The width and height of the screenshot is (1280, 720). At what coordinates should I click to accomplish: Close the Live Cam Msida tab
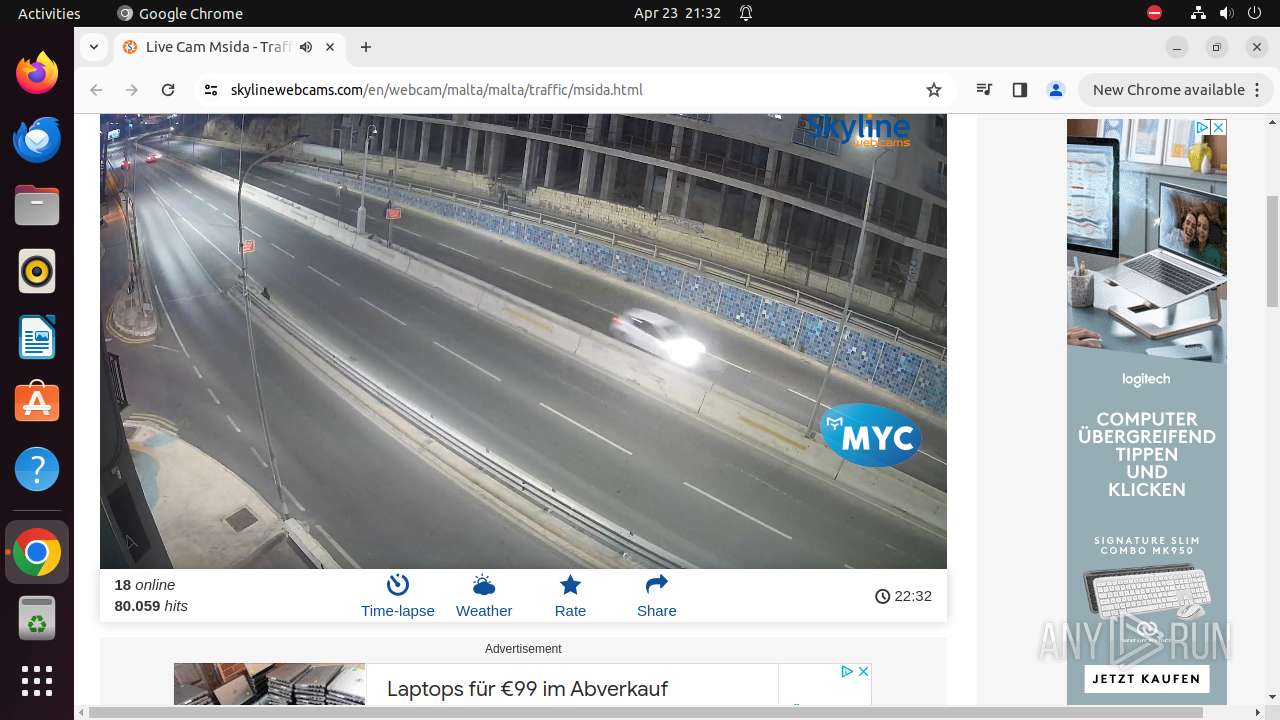coord(331,47)
